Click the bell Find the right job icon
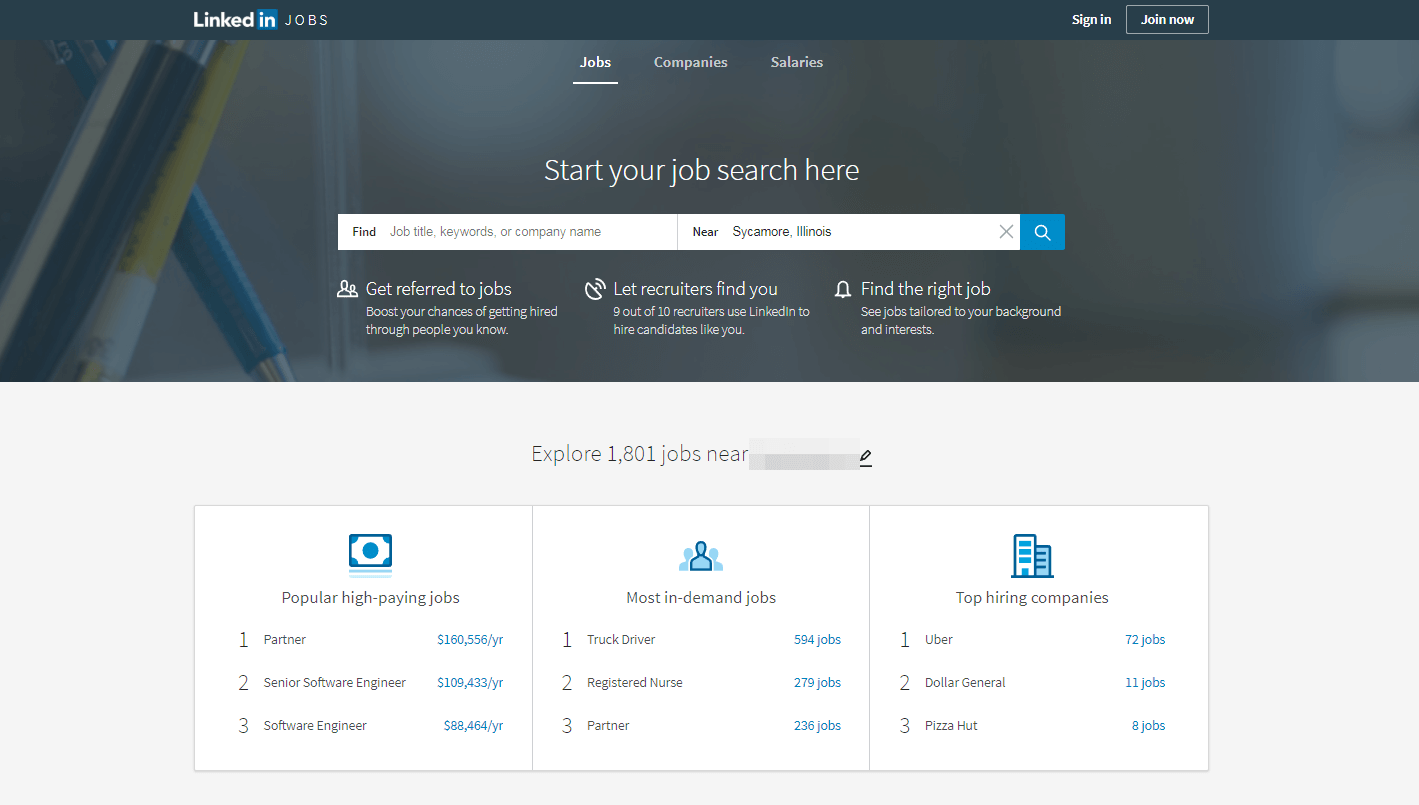Screen dimensions: 1419x805 click(x=842, y=290)
